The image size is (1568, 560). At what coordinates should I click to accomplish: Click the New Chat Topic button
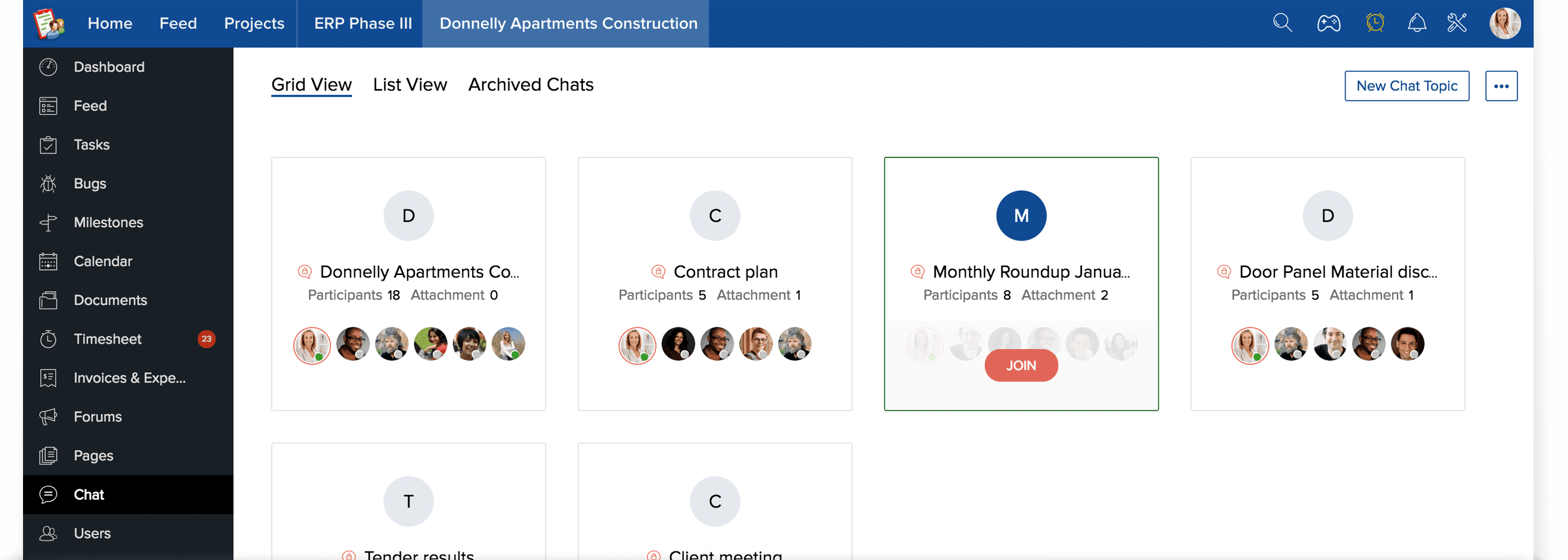(x=1406, y=86)
